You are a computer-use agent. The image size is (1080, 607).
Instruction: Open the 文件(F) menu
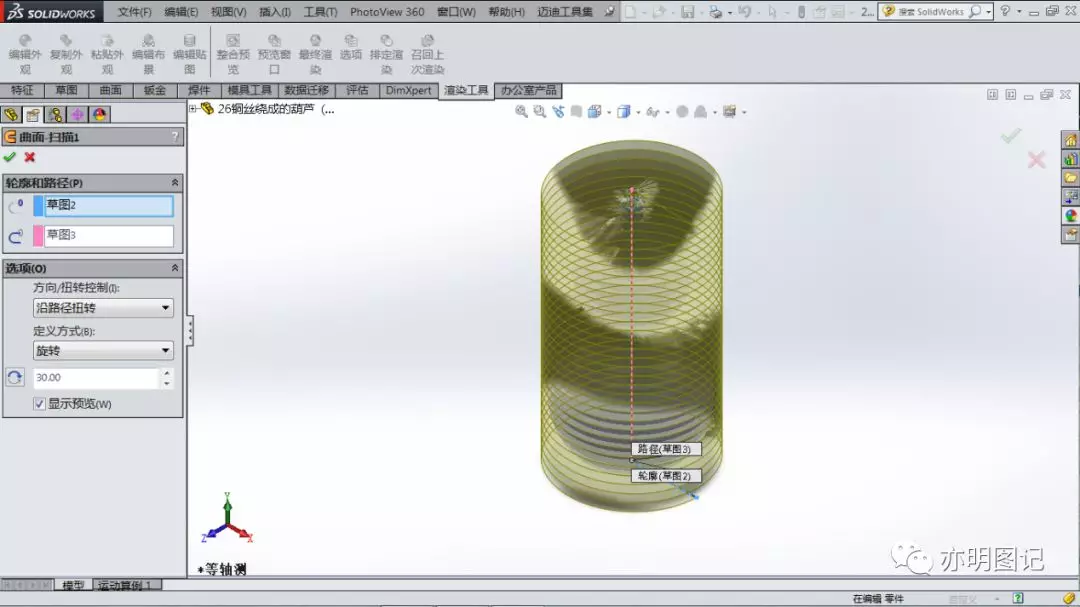click(134, 12)
